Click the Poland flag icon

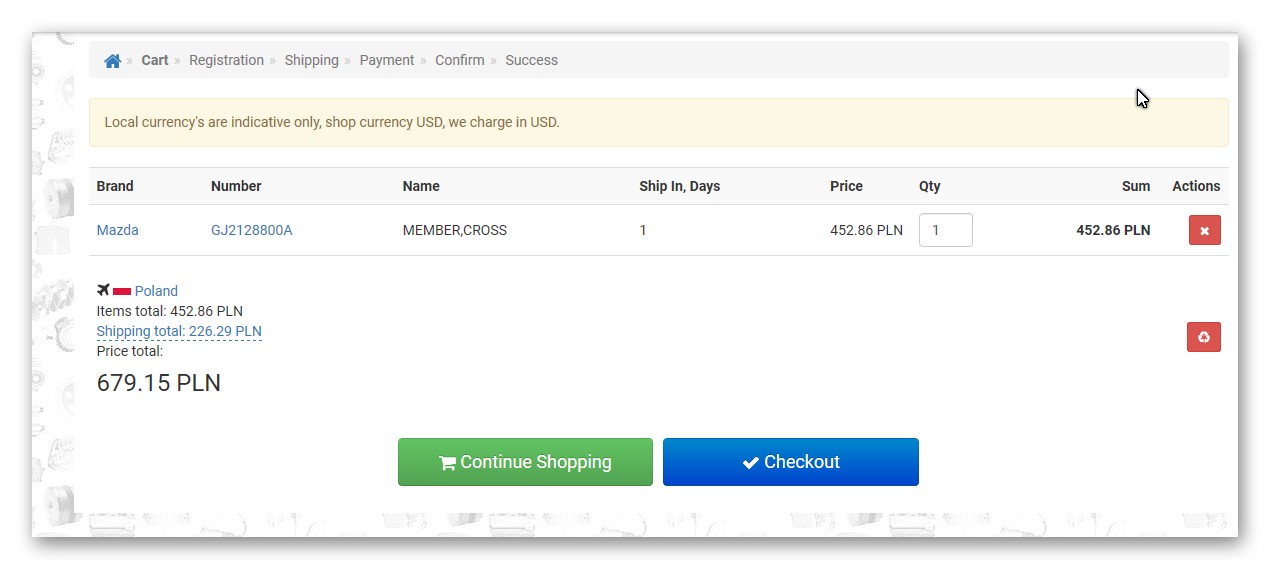point(122,291)
